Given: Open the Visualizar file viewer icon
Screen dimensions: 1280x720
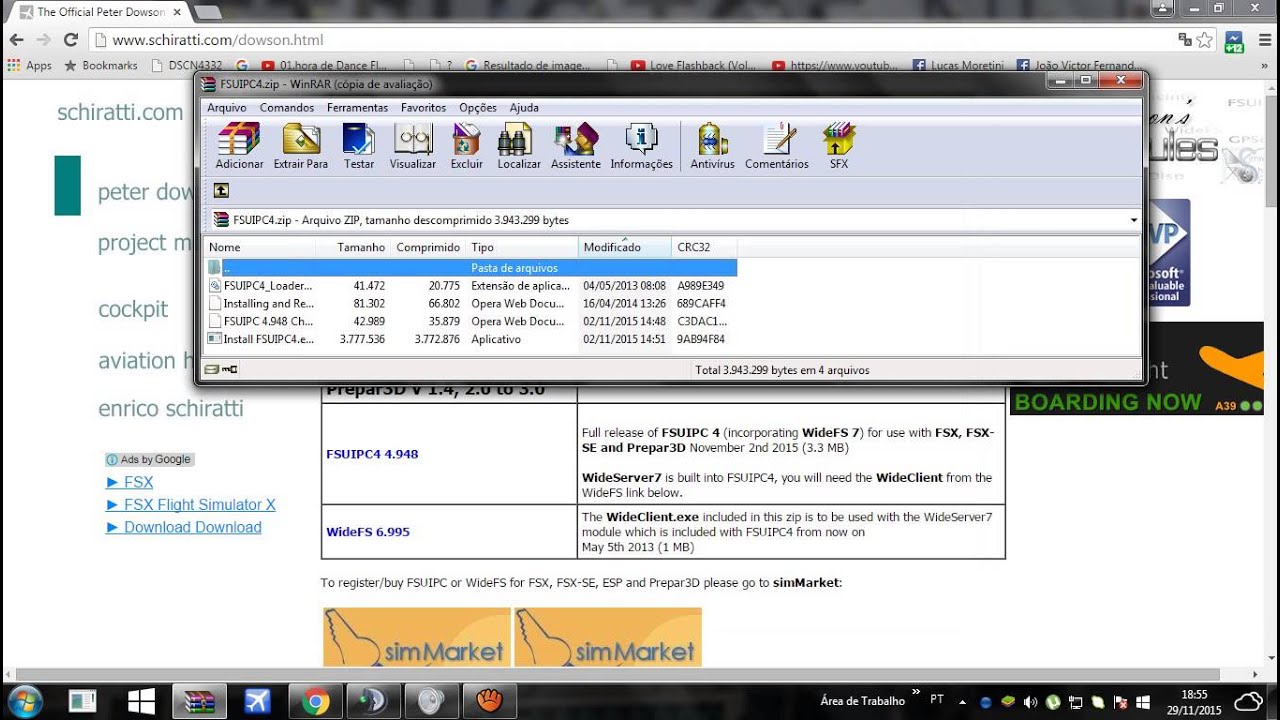Looking at the screenshot, I should tap(413, 146).
